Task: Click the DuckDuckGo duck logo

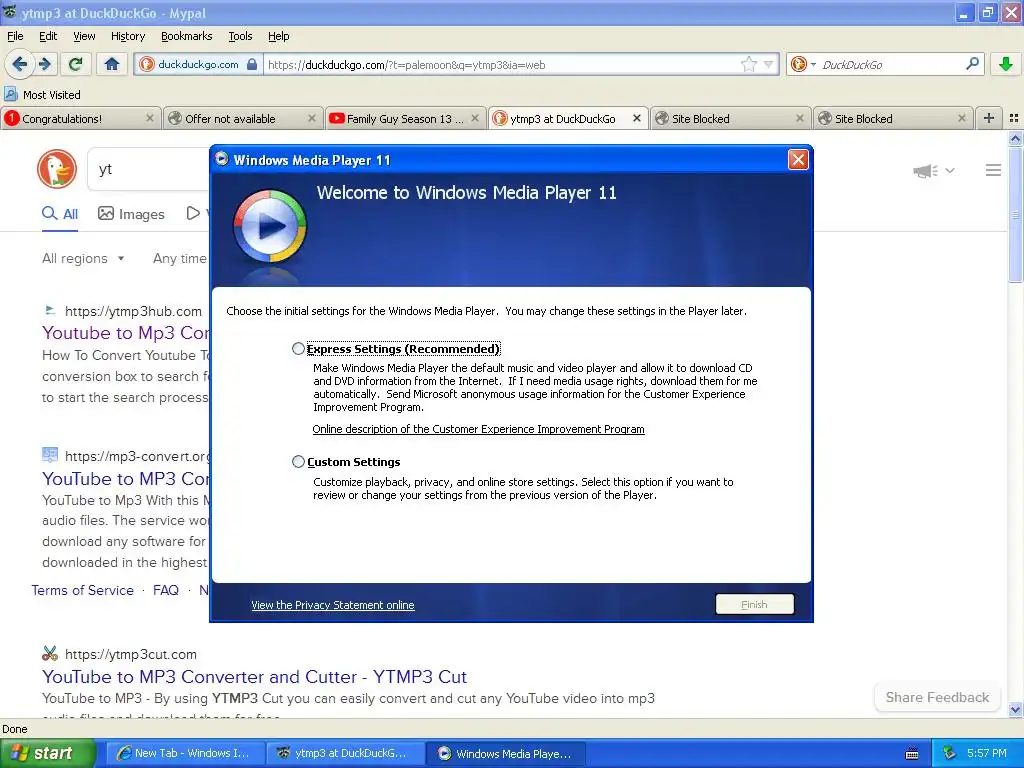Action: tap(57, 168)
